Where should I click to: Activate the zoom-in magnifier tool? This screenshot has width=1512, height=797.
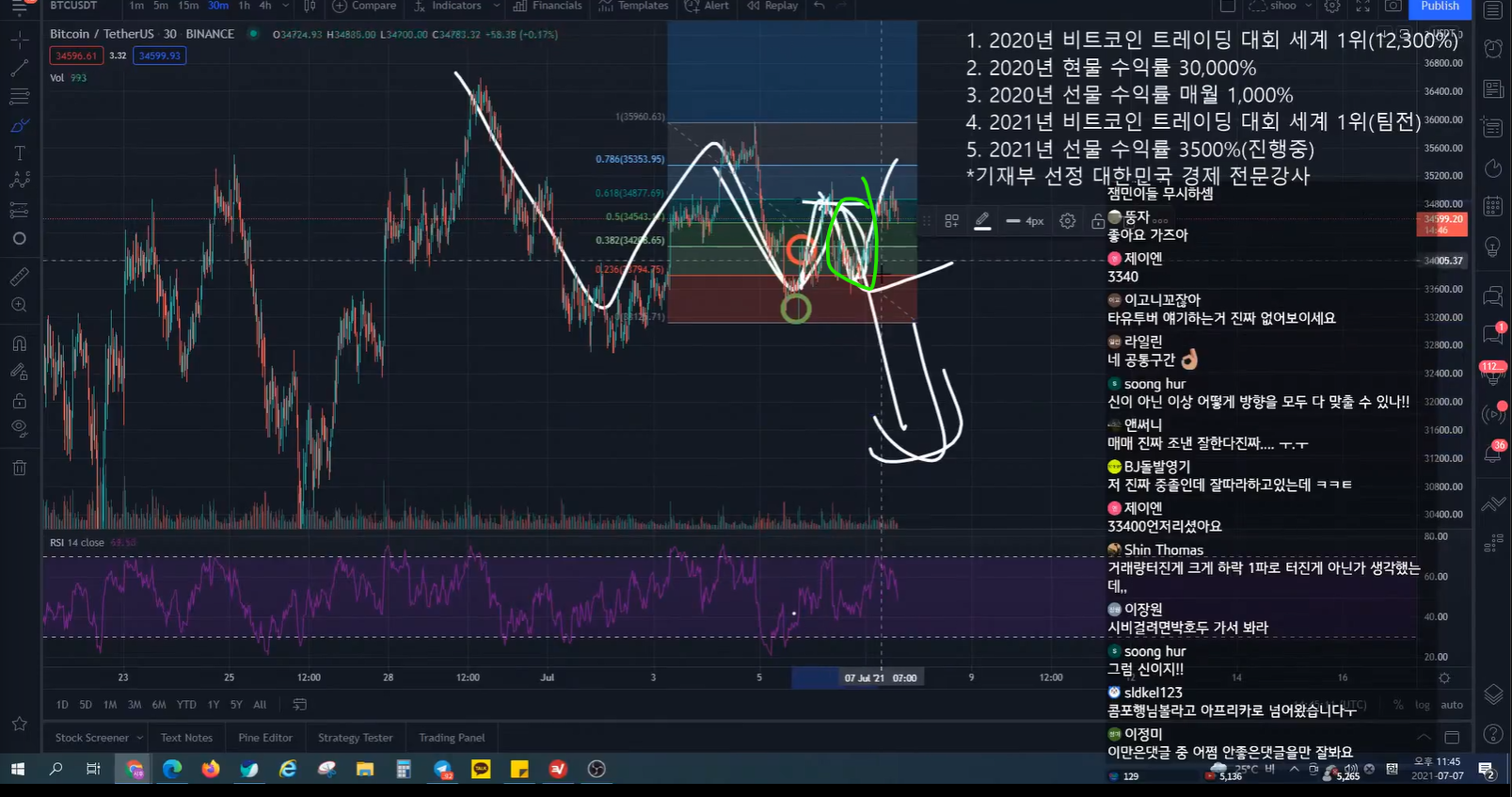tap(19, 305)
